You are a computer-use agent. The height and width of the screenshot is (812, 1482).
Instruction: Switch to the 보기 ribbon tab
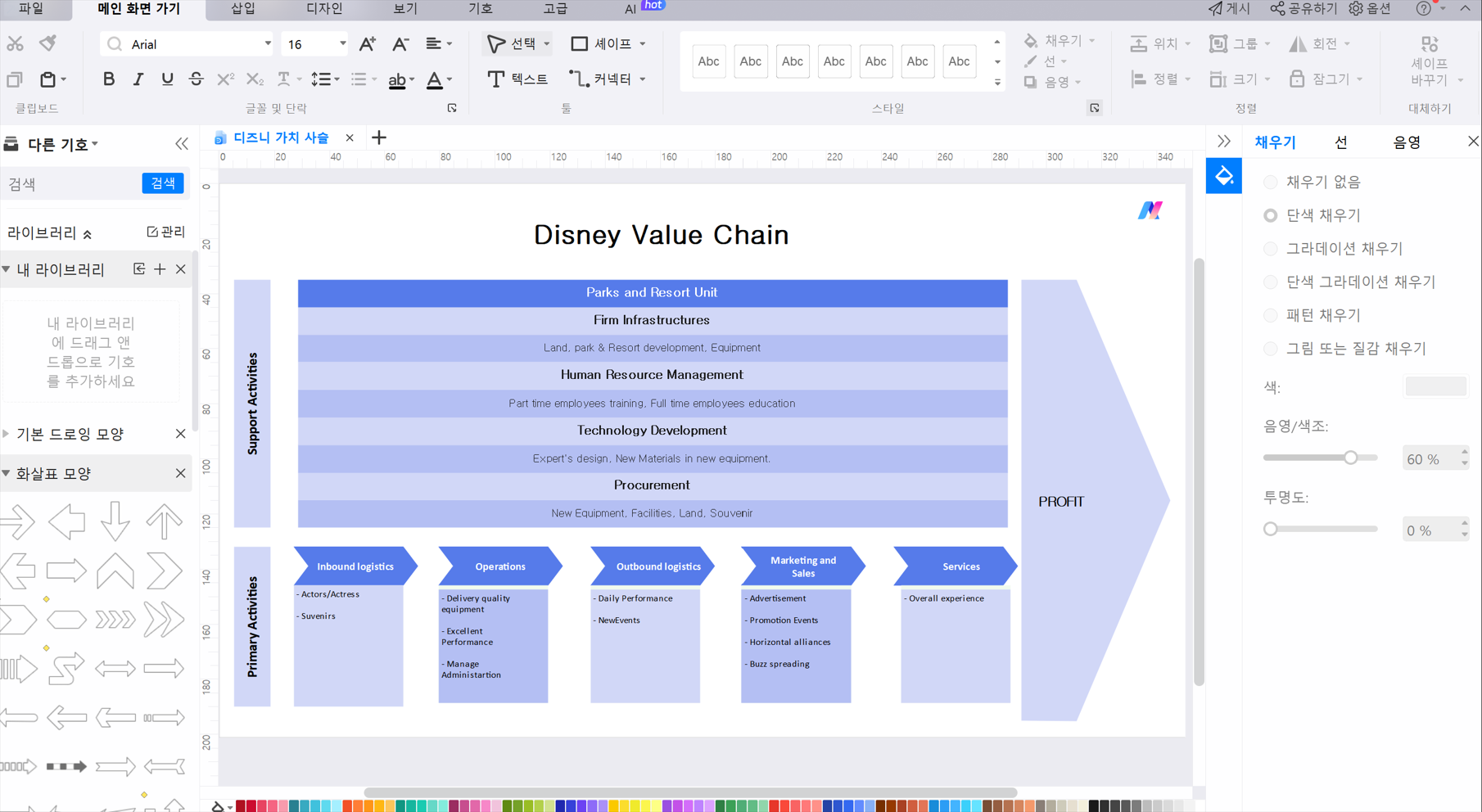[x=405, y=9]
